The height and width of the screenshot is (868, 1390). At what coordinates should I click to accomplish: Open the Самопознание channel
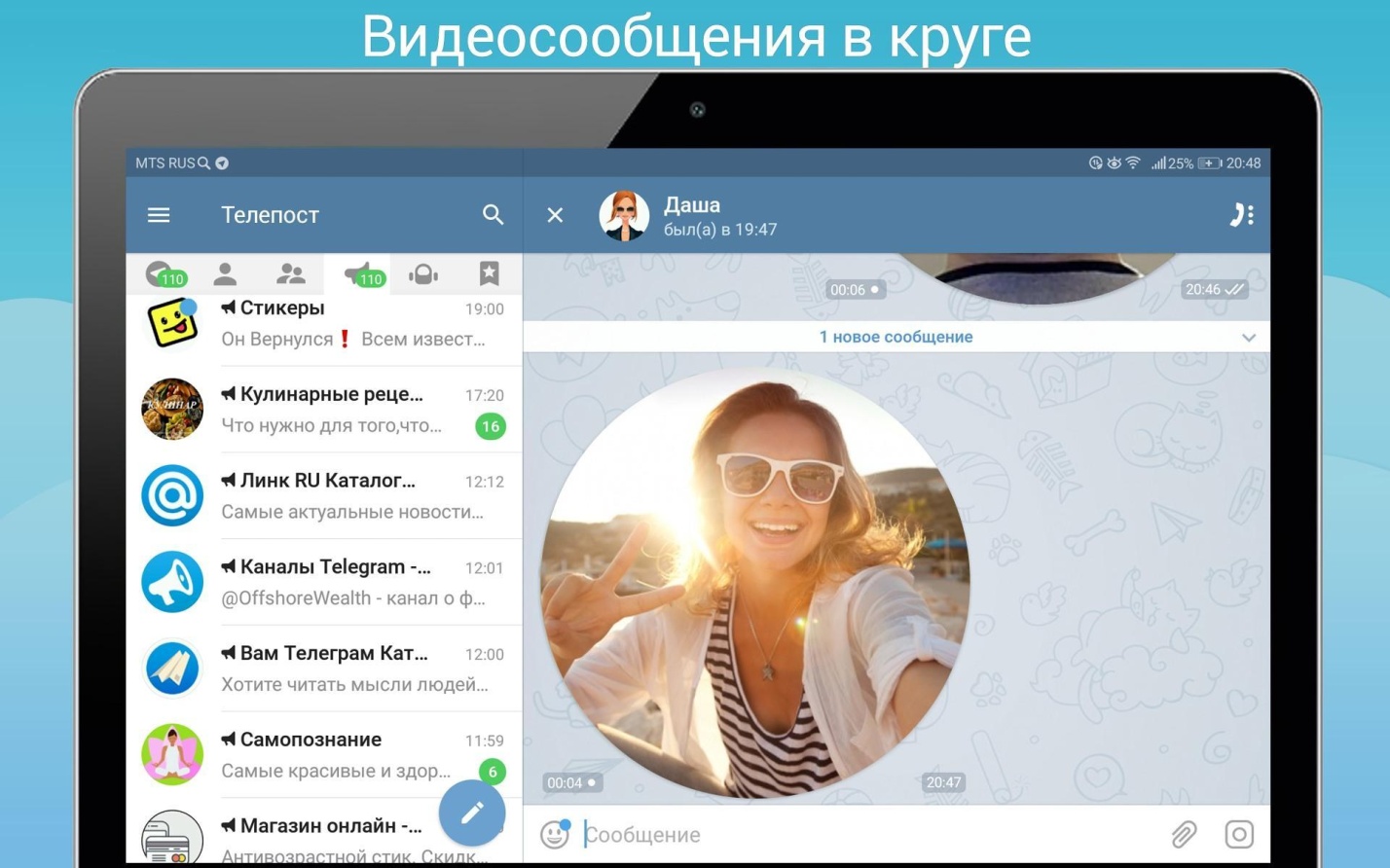324,754
